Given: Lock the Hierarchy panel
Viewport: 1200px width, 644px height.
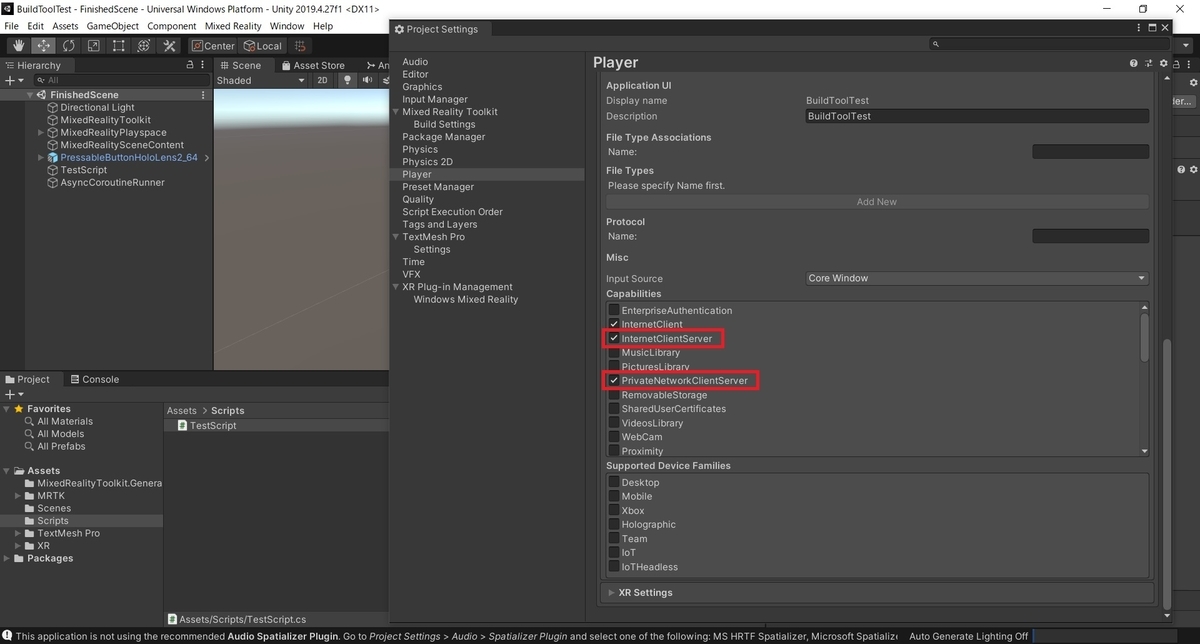Looking at the screenshot, I should pos(190,65).
